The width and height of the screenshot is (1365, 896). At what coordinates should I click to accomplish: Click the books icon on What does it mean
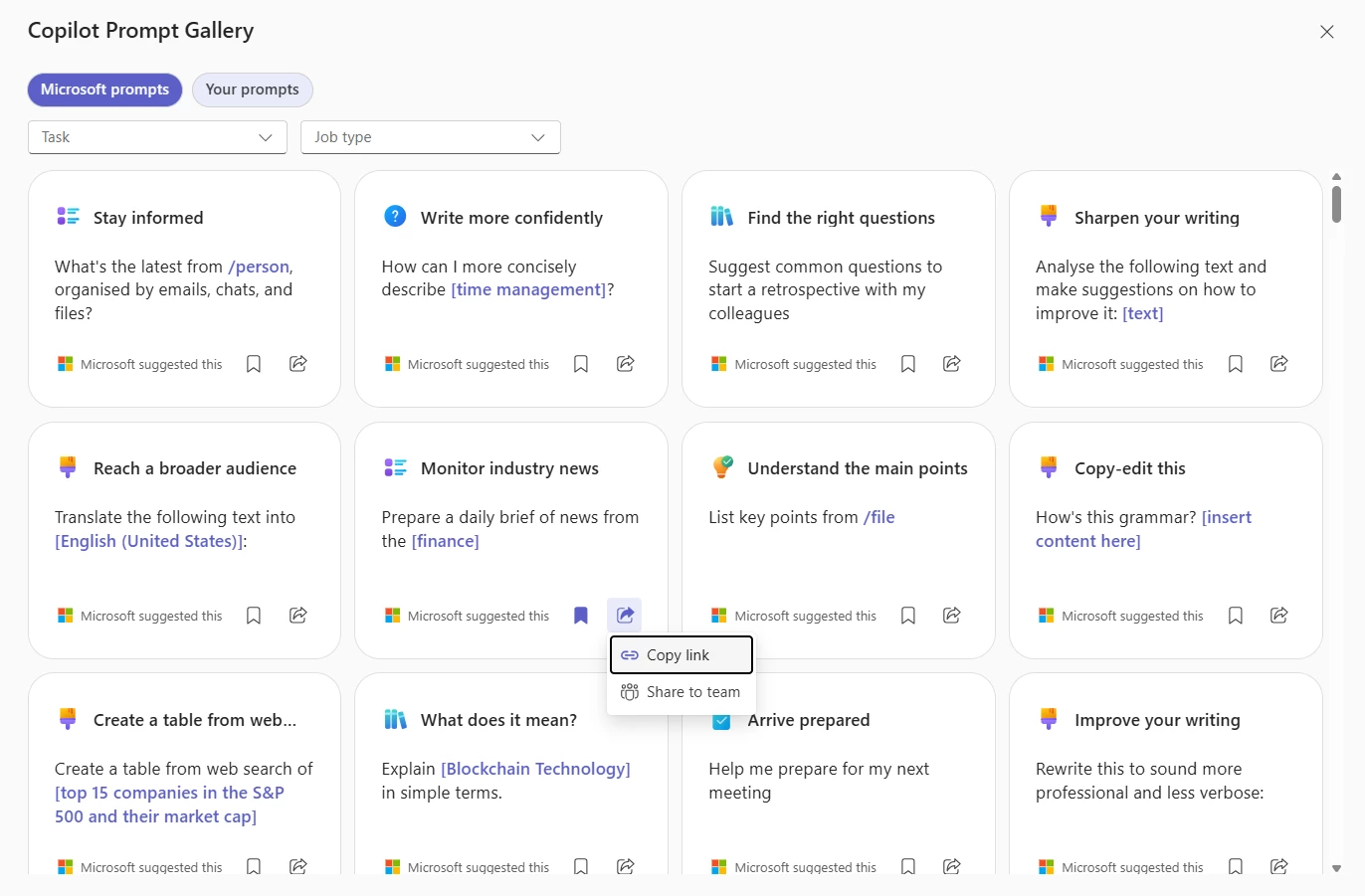pos(395,718)
